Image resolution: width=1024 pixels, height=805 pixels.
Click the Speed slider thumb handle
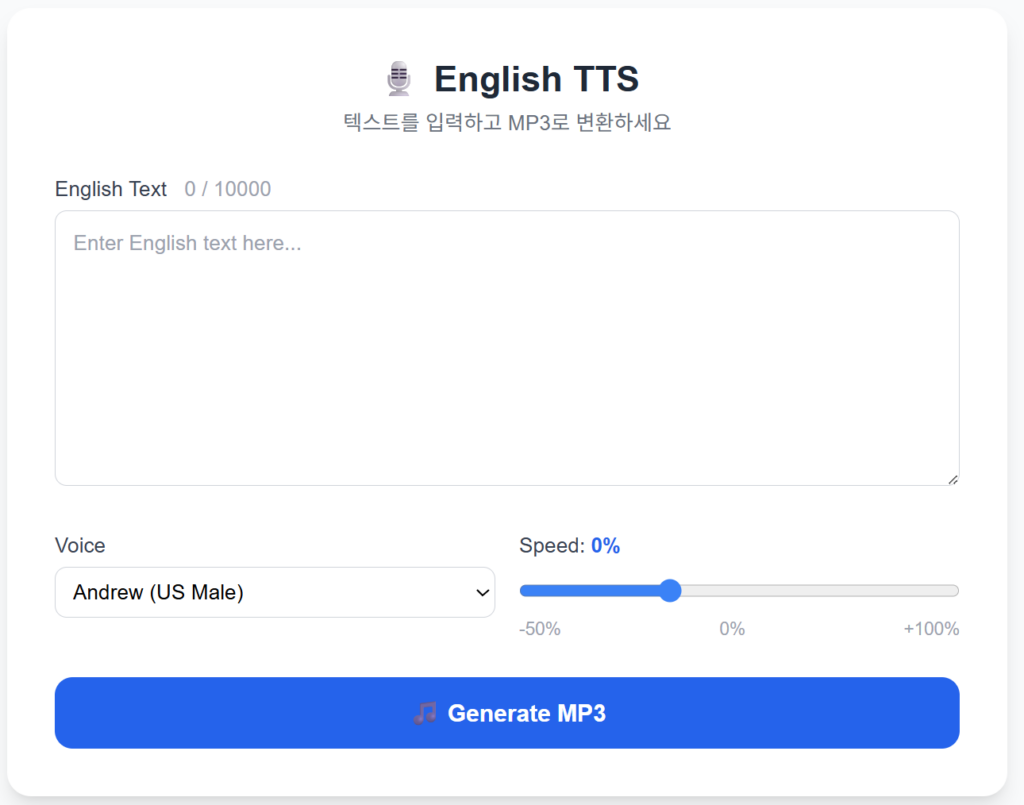point(670,591)
